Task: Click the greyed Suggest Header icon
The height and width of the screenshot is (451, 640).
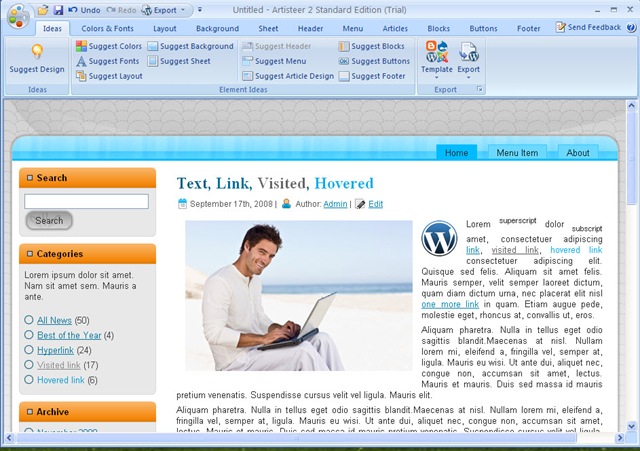Action: click(x=247, y=46)
